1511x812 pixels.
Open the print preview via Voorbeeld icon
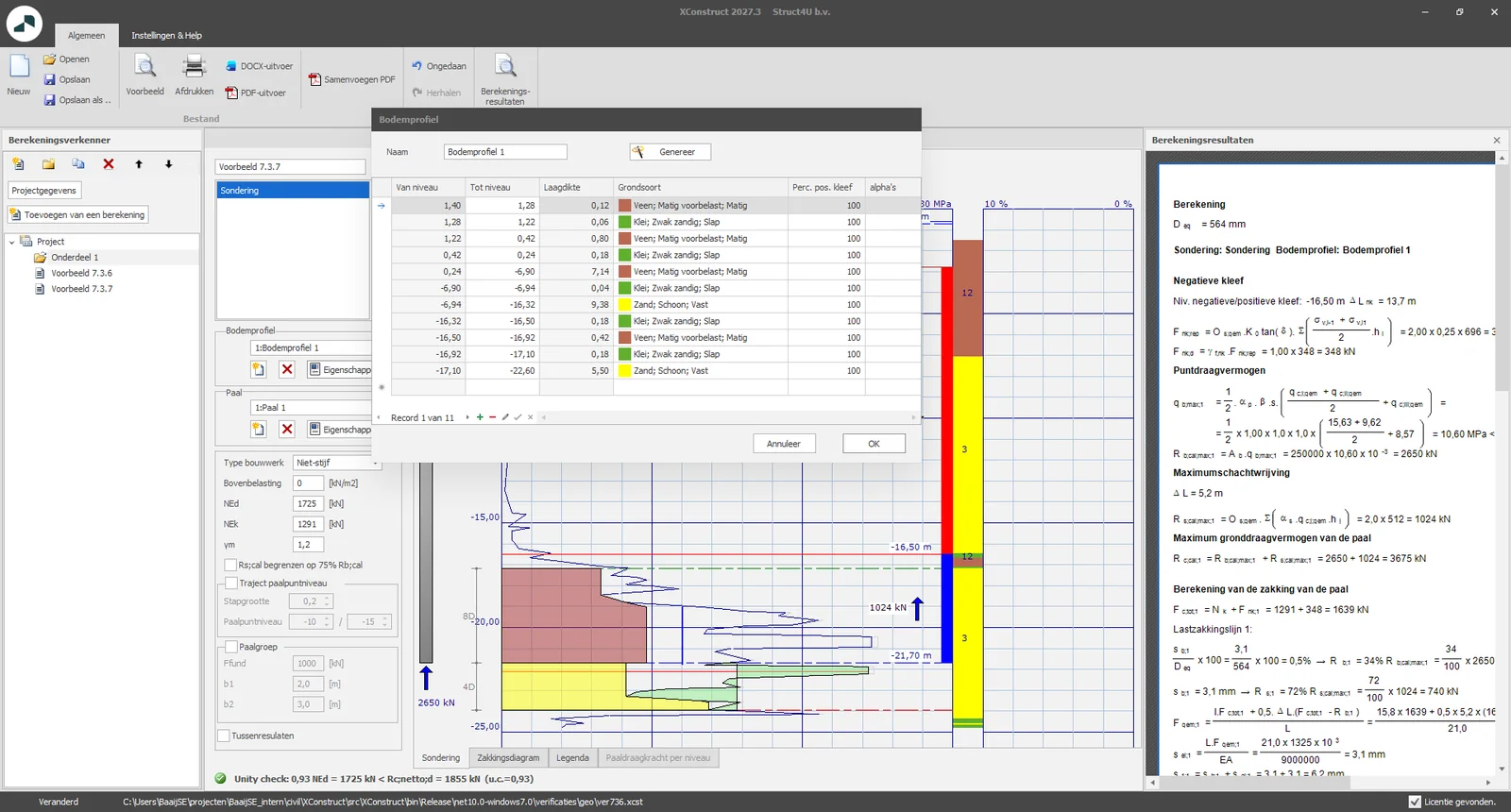tap(144, 67)
